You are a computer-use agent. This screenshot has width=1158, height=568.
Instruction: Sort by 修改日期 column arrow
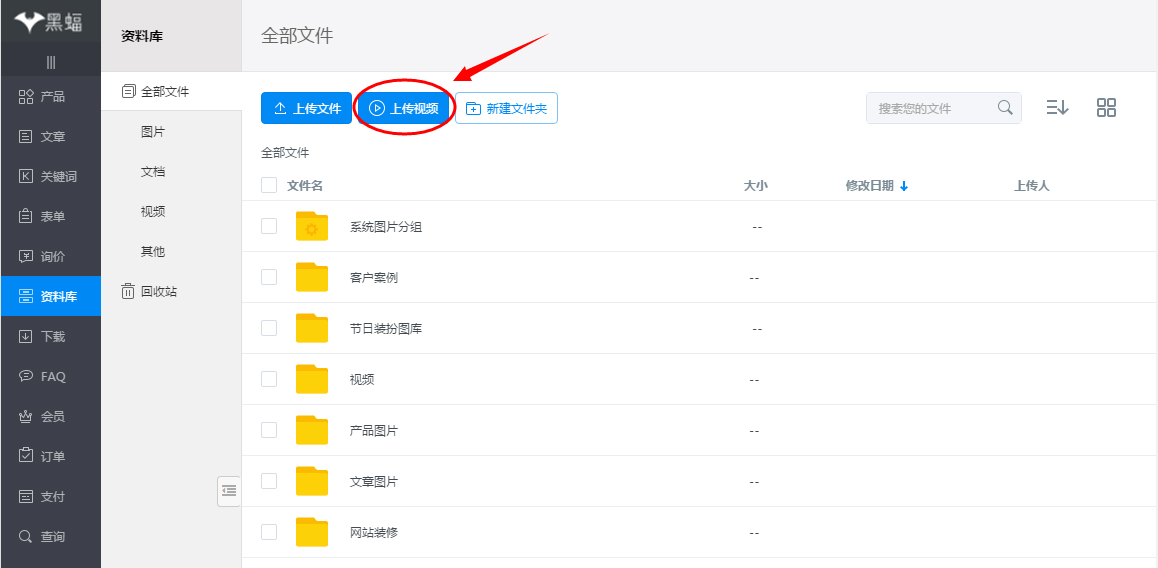tap(904, 186)
